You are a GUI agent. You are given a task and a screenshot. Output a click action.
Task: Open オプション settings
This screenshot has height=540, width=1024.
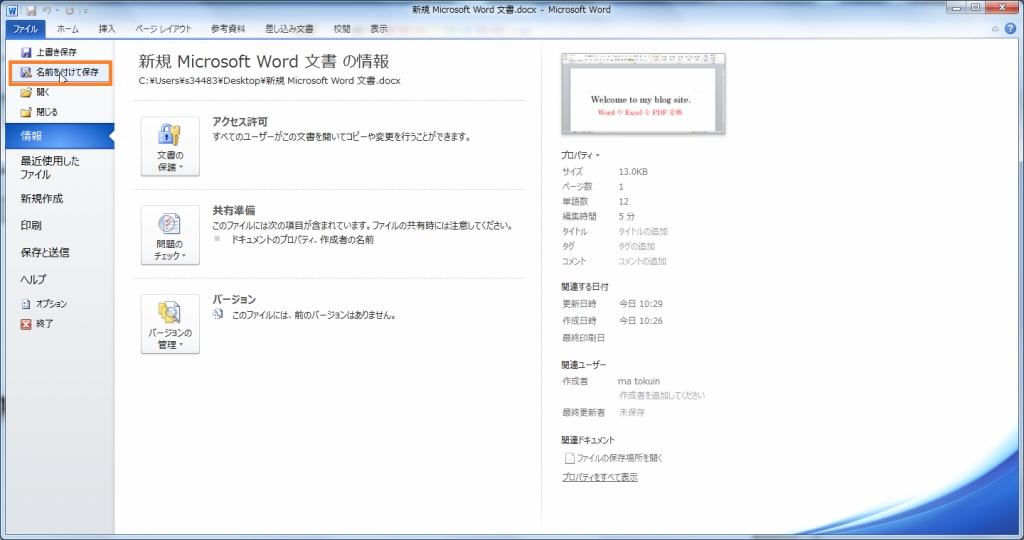pyautogui.click(x=44, y=304)
